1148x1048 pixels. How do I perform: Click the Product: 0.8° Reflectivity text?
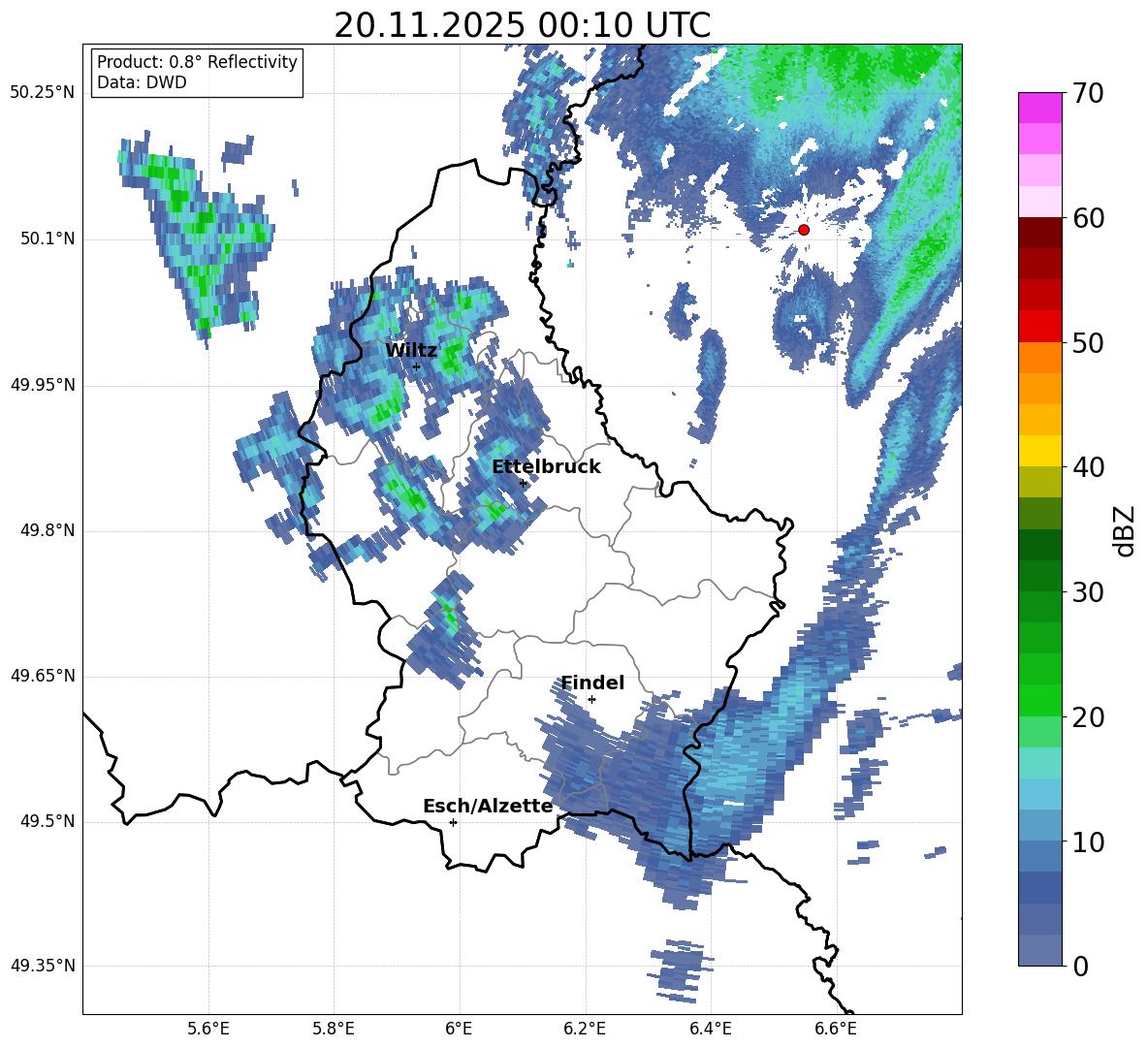(197, 62)
